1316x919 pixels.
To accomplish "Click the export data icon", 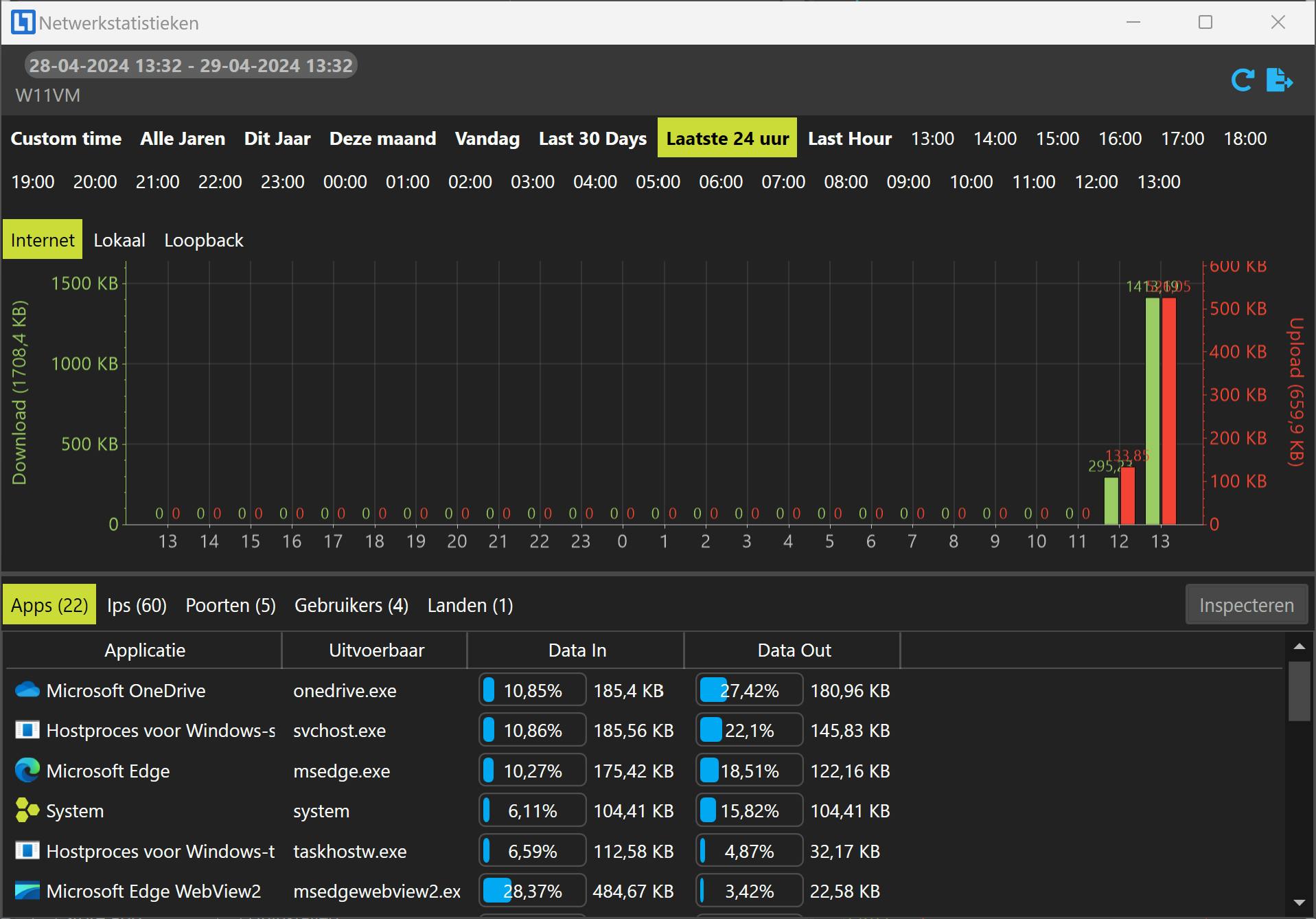I will [x=1279, y=80].
